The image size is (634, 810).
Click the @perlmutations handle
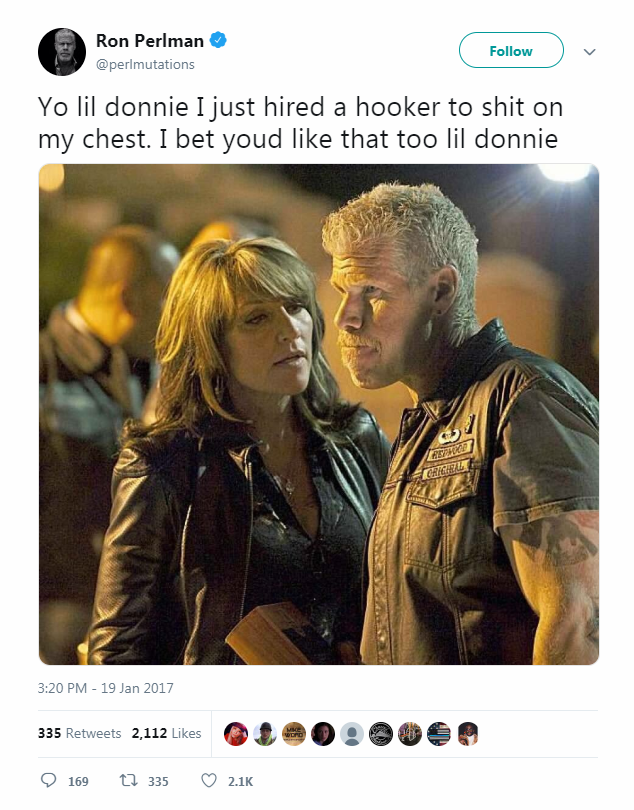[145, 65]
